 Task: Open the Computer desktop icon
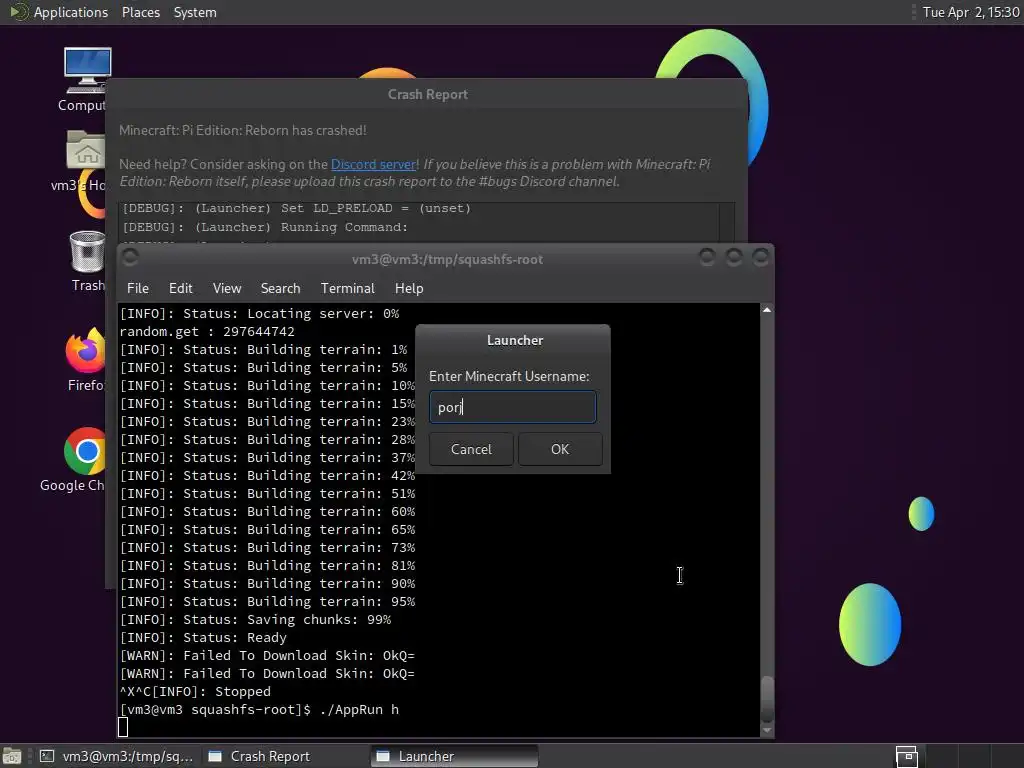coord(86,71)
